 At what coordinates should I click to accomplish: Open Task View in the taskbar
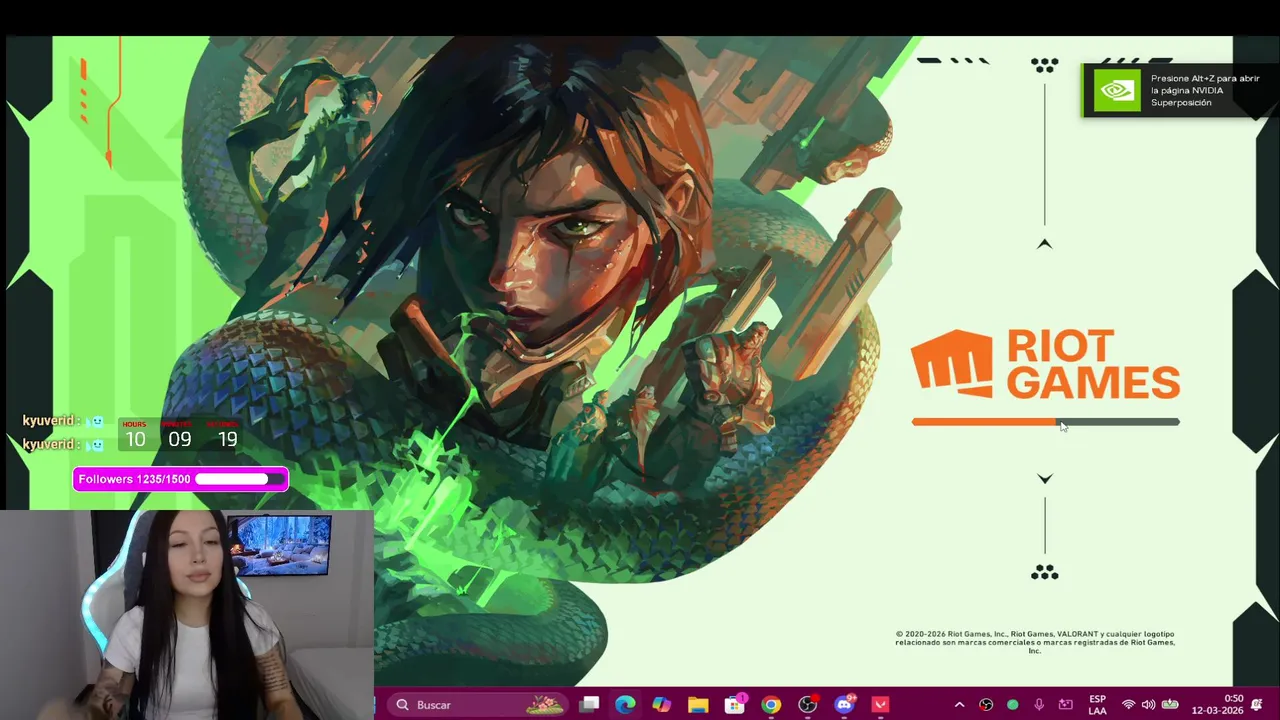[590, 705]
